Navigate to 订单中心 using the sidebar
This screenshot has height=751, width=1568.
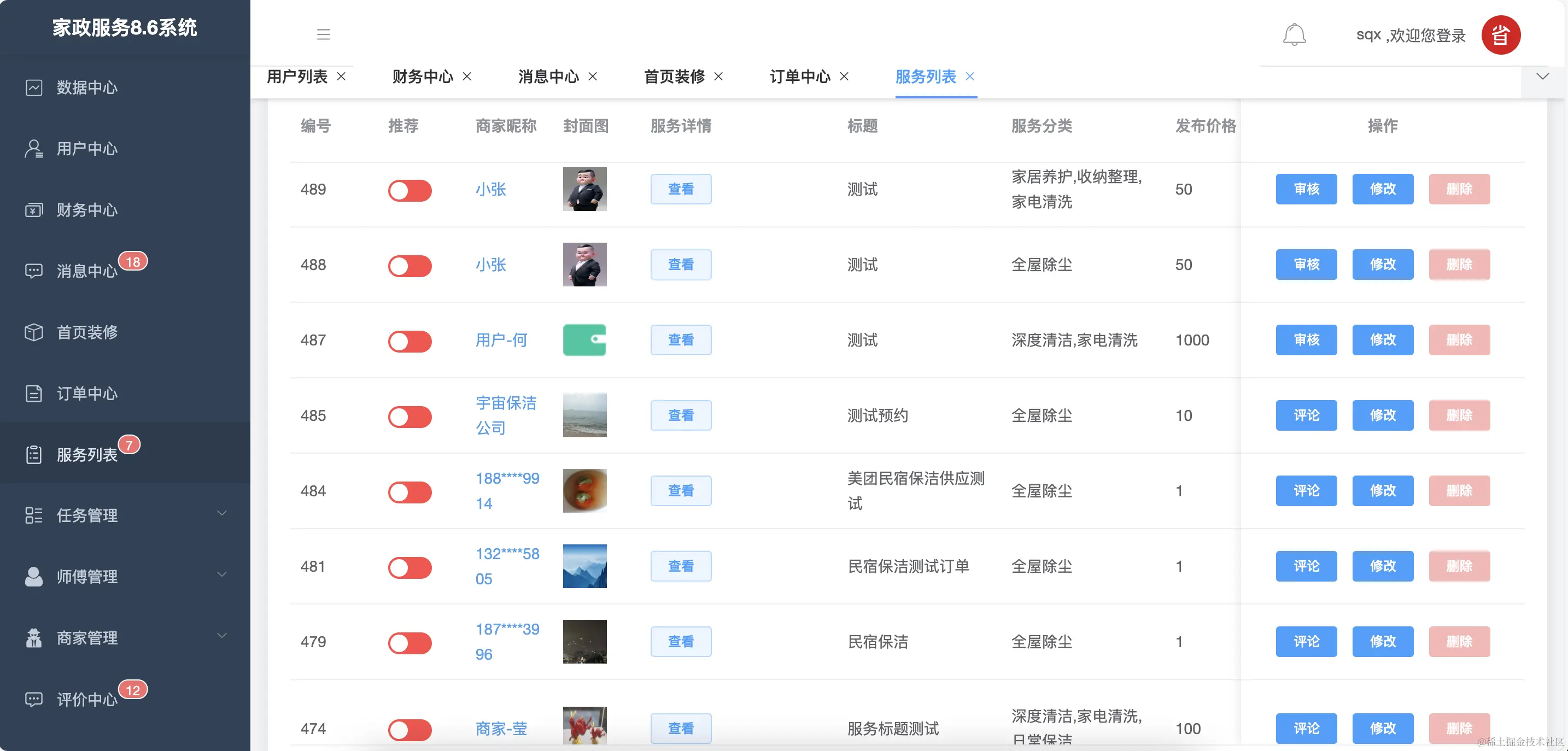tap(86, 394)
